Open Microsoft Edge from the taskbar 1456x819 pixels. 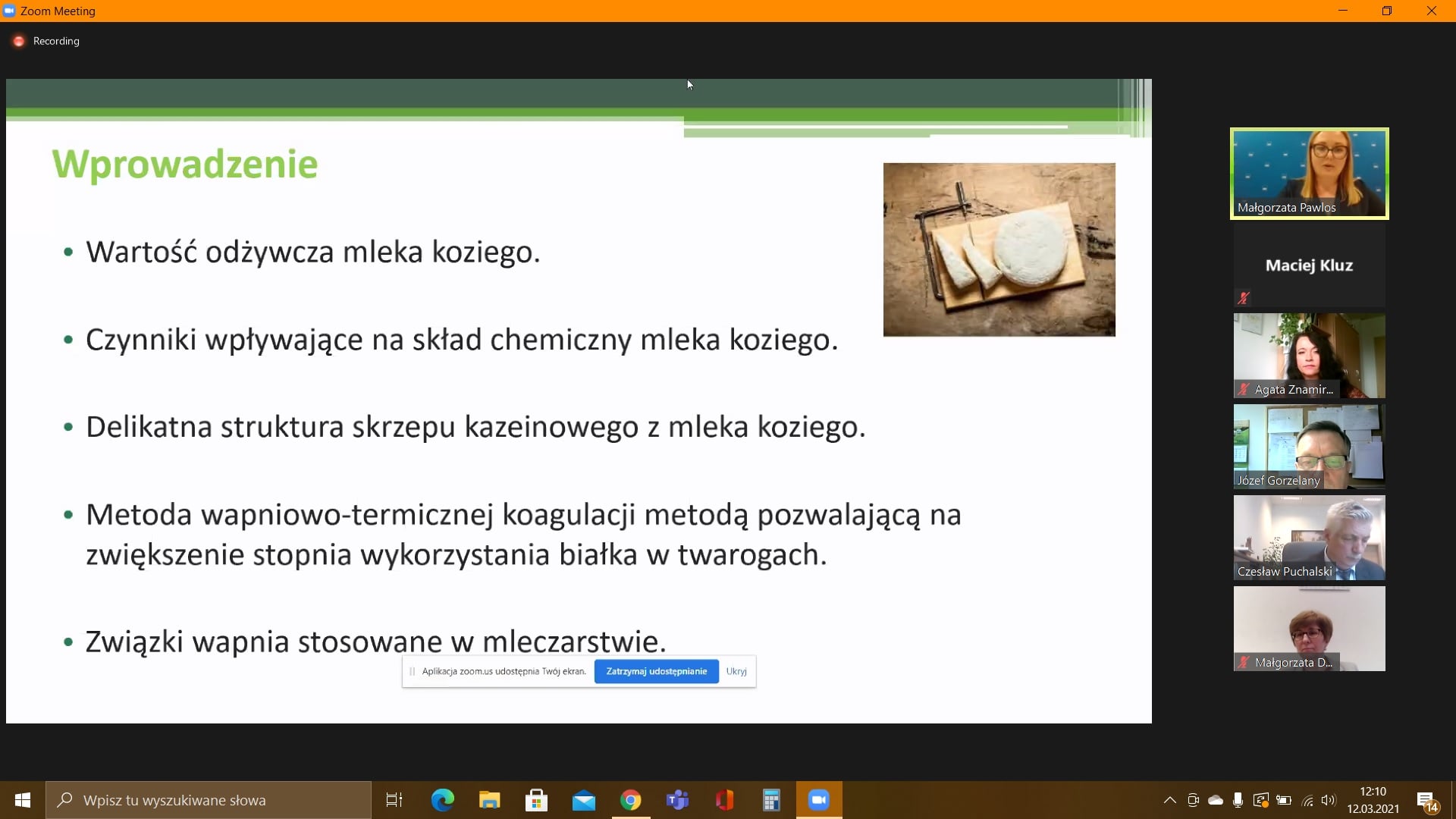click(x=442, y=800)
